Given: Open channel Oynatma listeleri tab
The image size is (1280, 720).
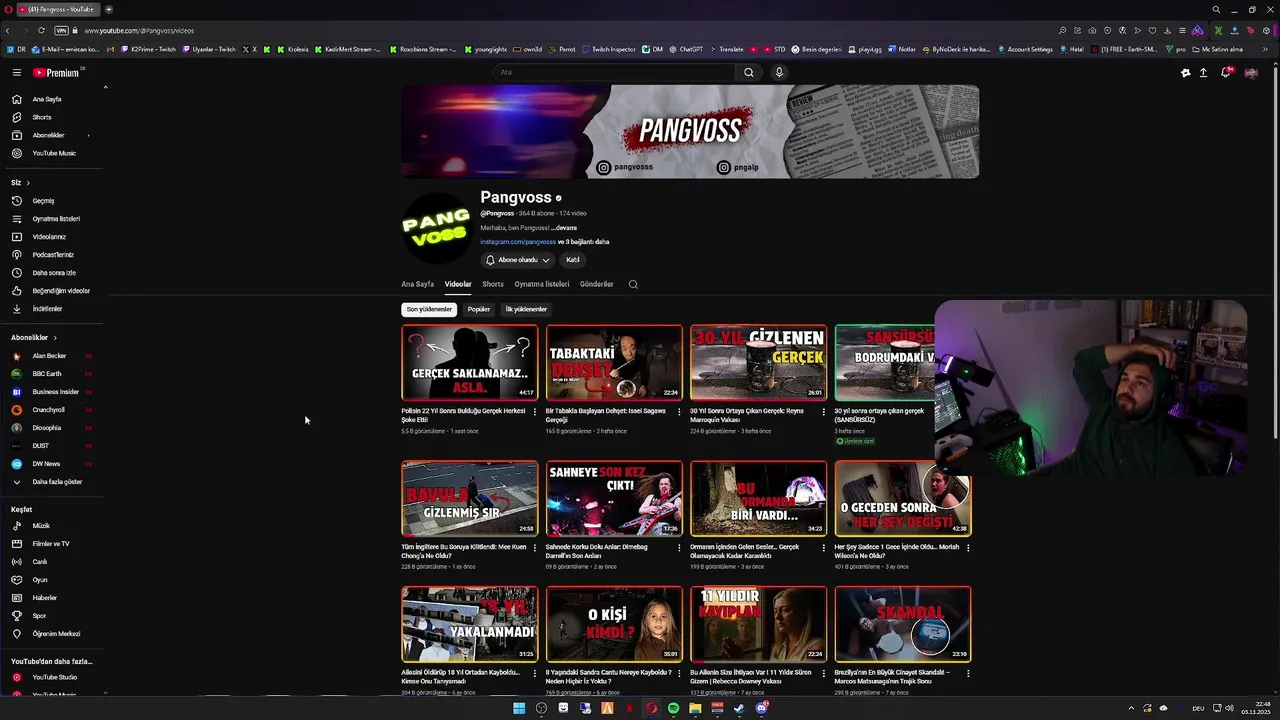Looking at the screenshot, I should tap(542, 284).
